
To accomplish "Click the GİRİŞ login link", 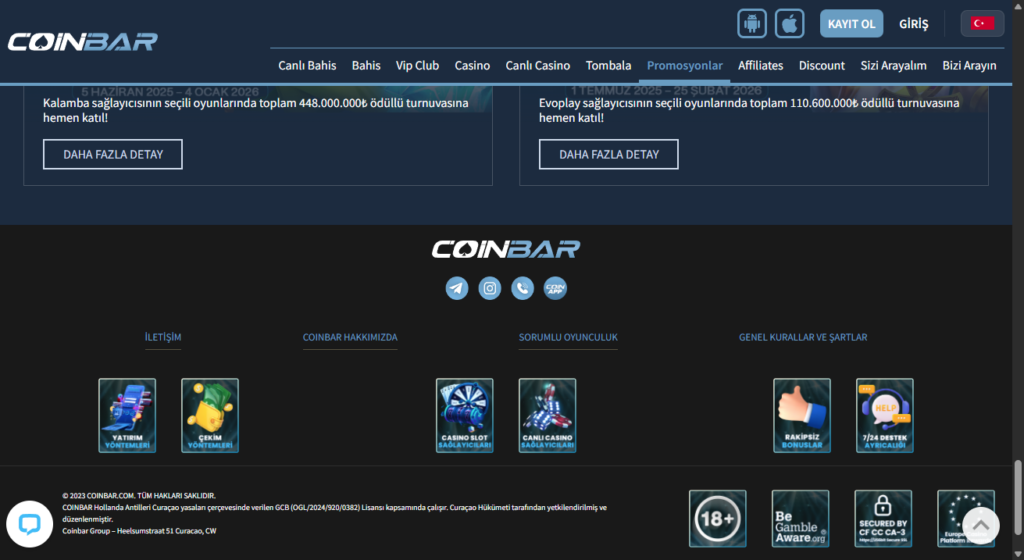I will tap(913, 23).
